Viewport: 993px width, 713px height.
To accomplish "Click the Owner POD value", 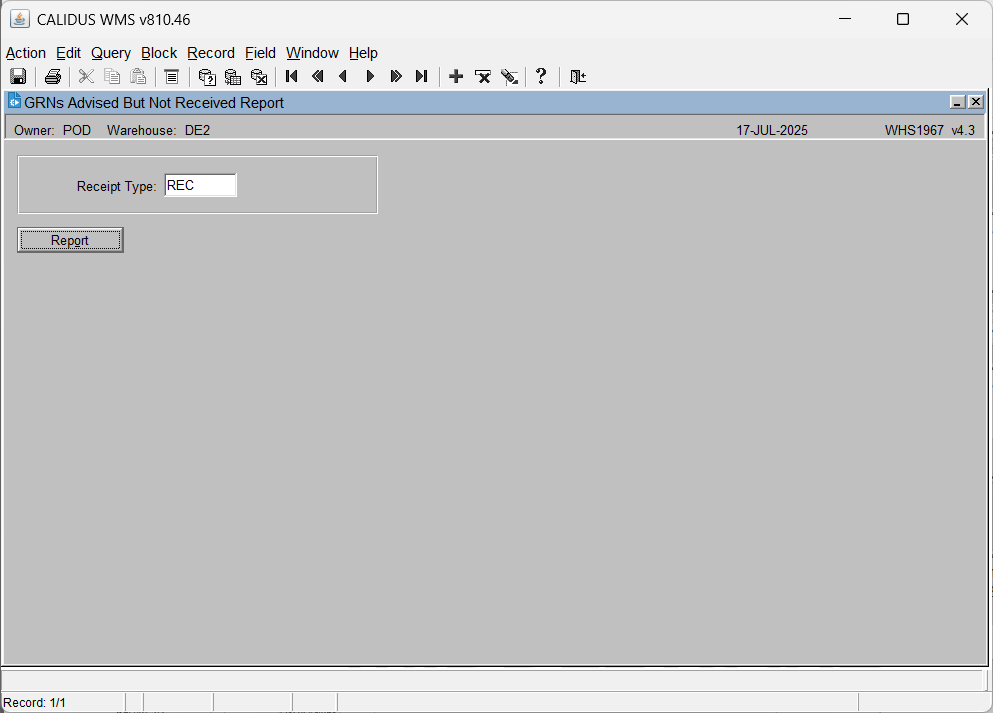I will 77,130.
